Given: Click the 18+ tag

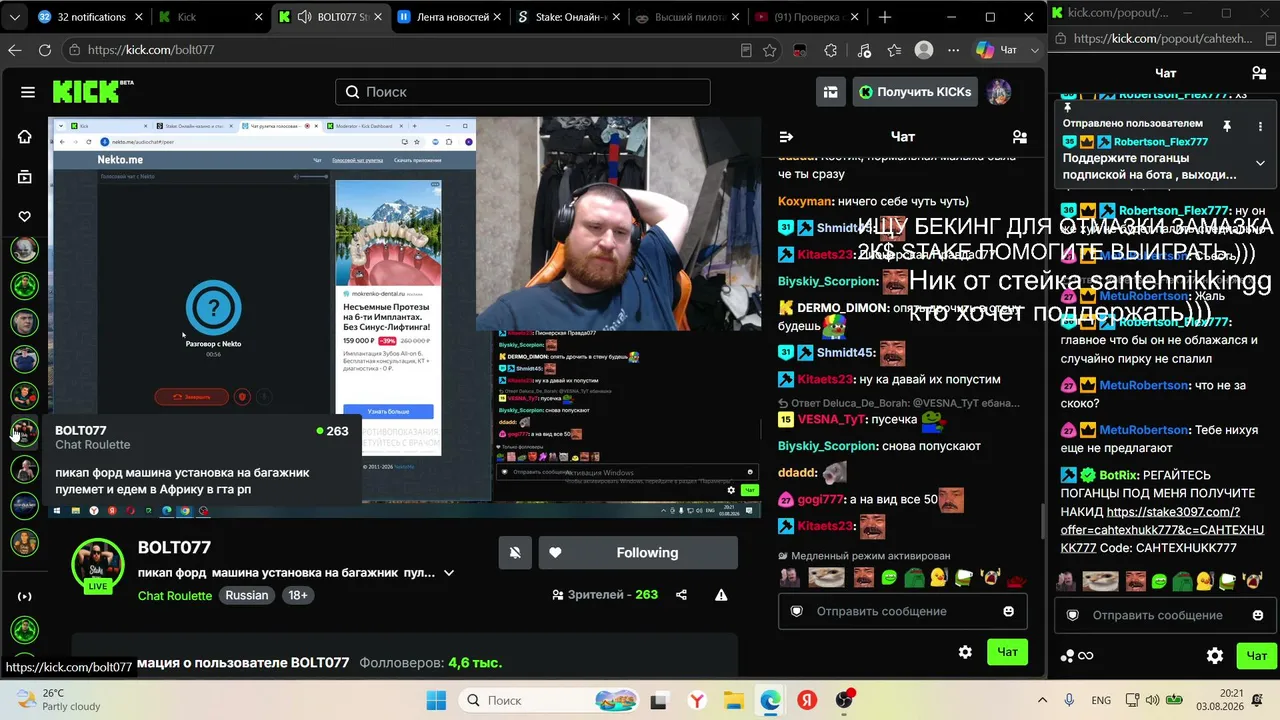Looking at the screenshot, I should [x=298, y=595].
